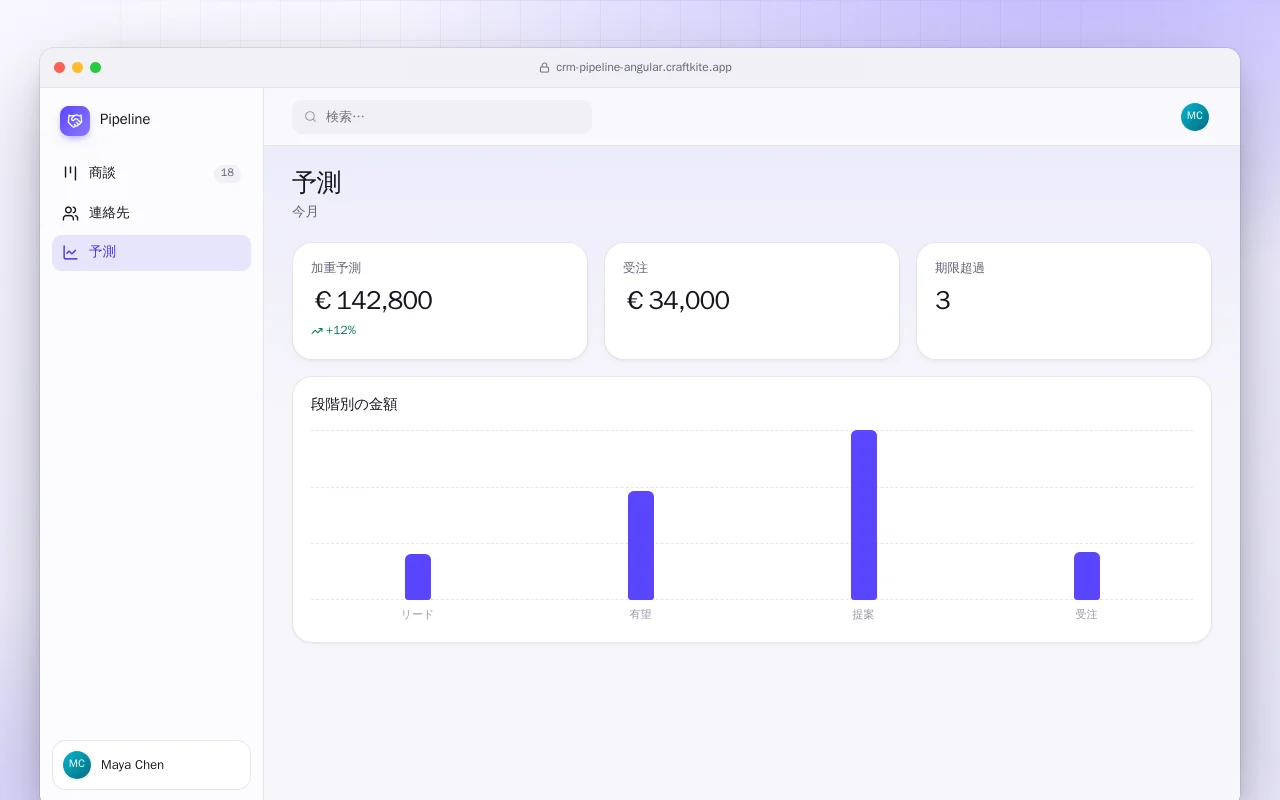Image resolution: width=1280 pixels, height=800 pixels.
Task: Select the 受注 card label
Action: [635, 268]
